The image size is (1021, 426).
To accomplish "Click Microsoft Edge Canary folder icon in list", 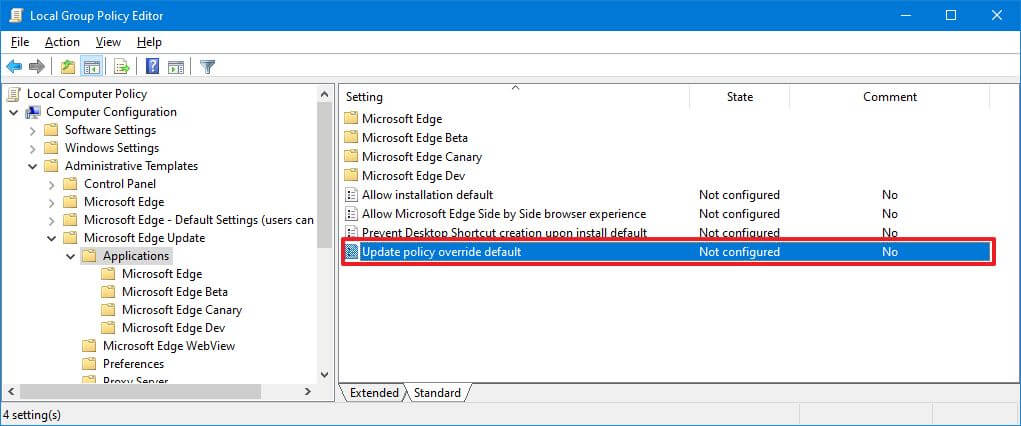I will (x=352, y=156).
